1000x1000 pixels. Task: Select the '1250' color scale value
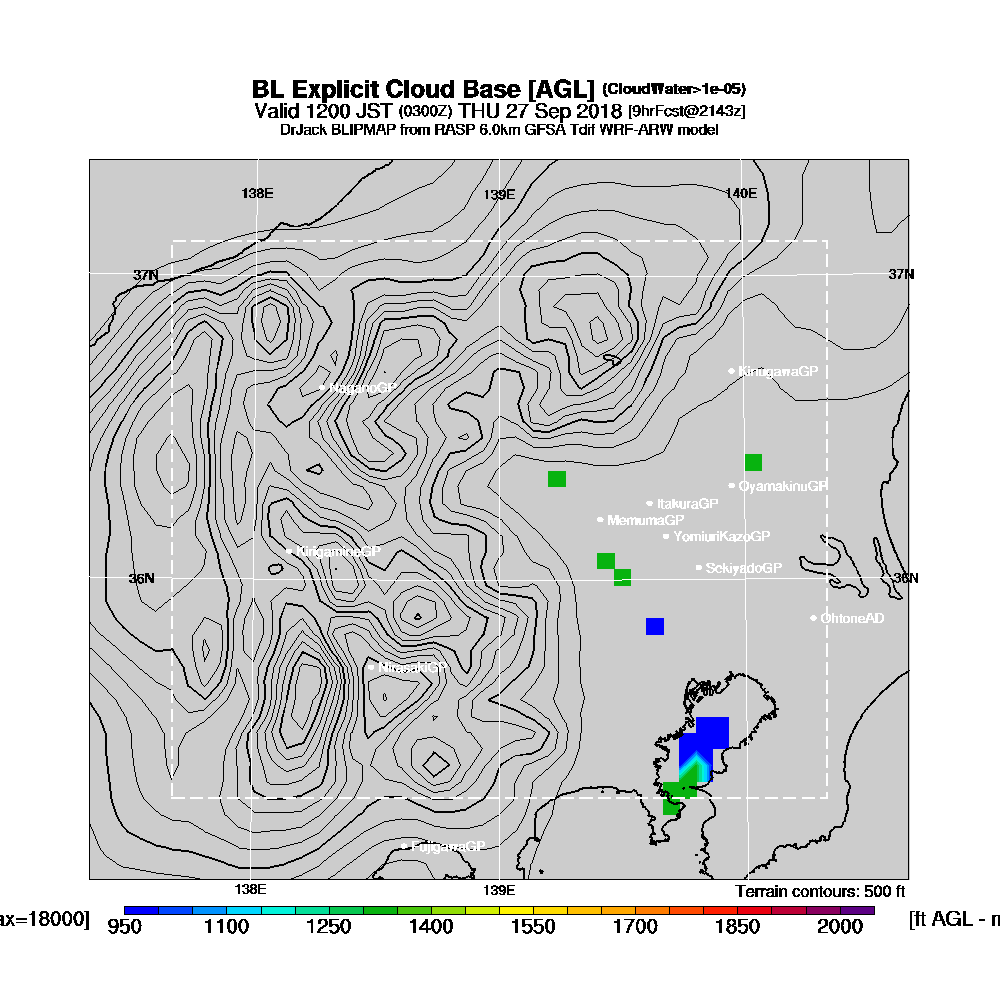point(328,927)
